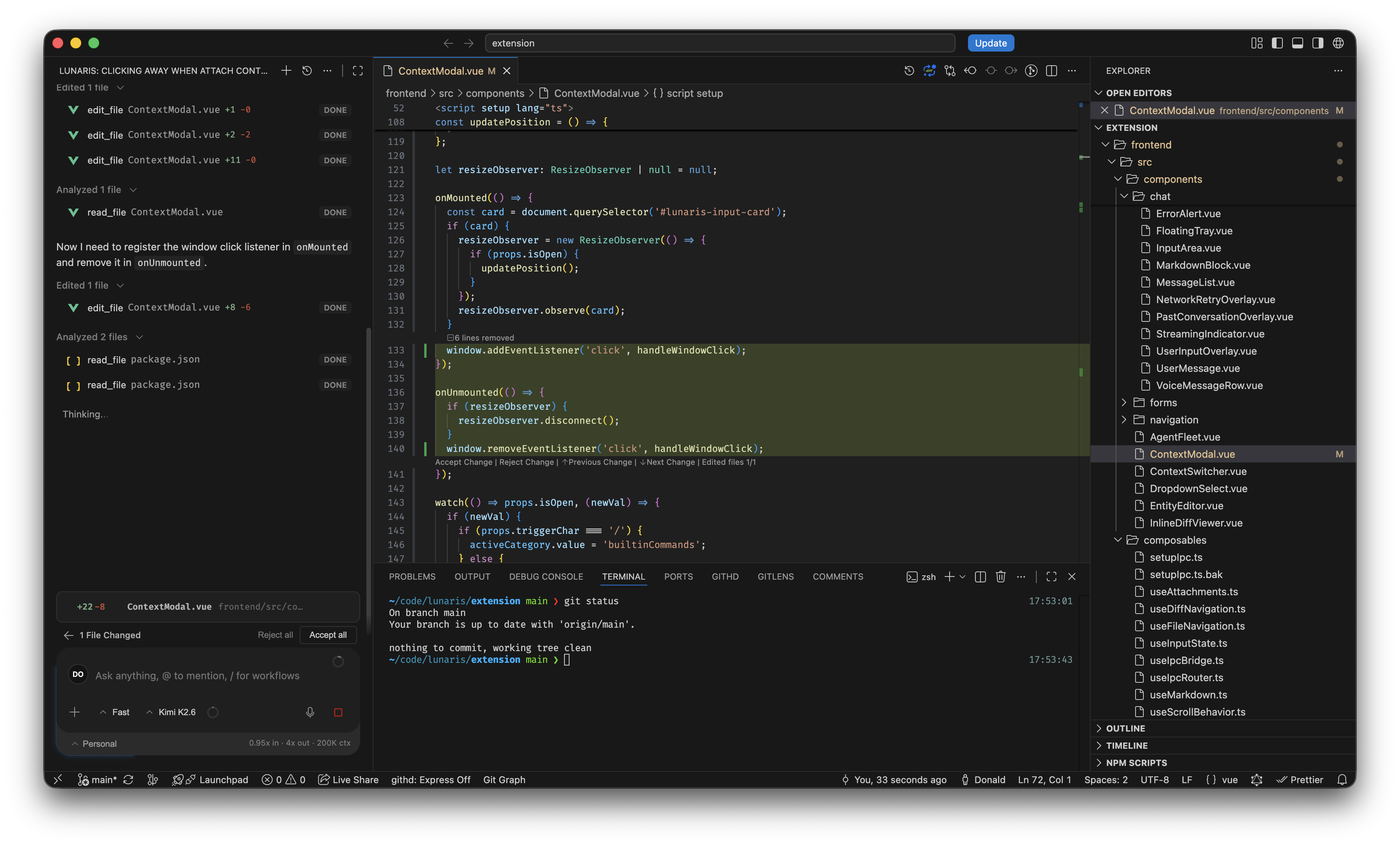Screen dimensions: 1400x846
Task: Open Git Graph from status bar
Action: click(x=504, y=780)
